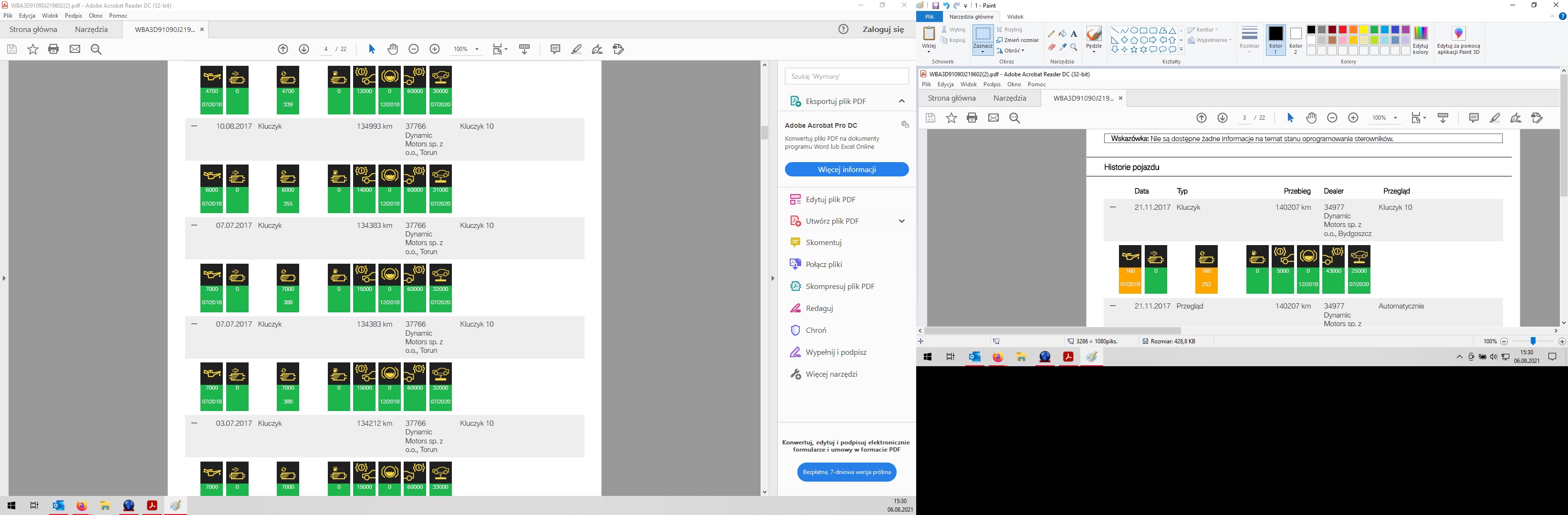
Task: Activate the Hand pan tool in the left Acrobat window
Action: [393, 49]
